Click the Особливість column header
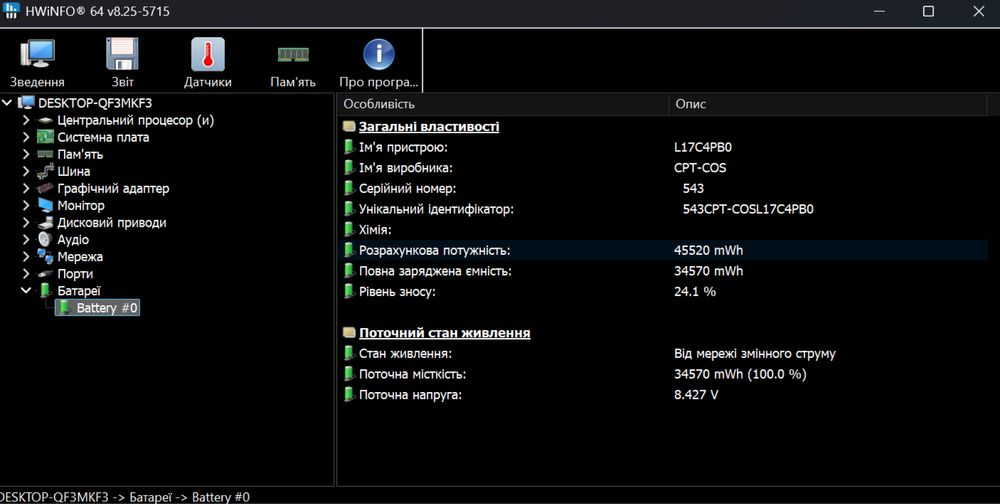The width and height of the screenshot is (1000, 504). 503,104
